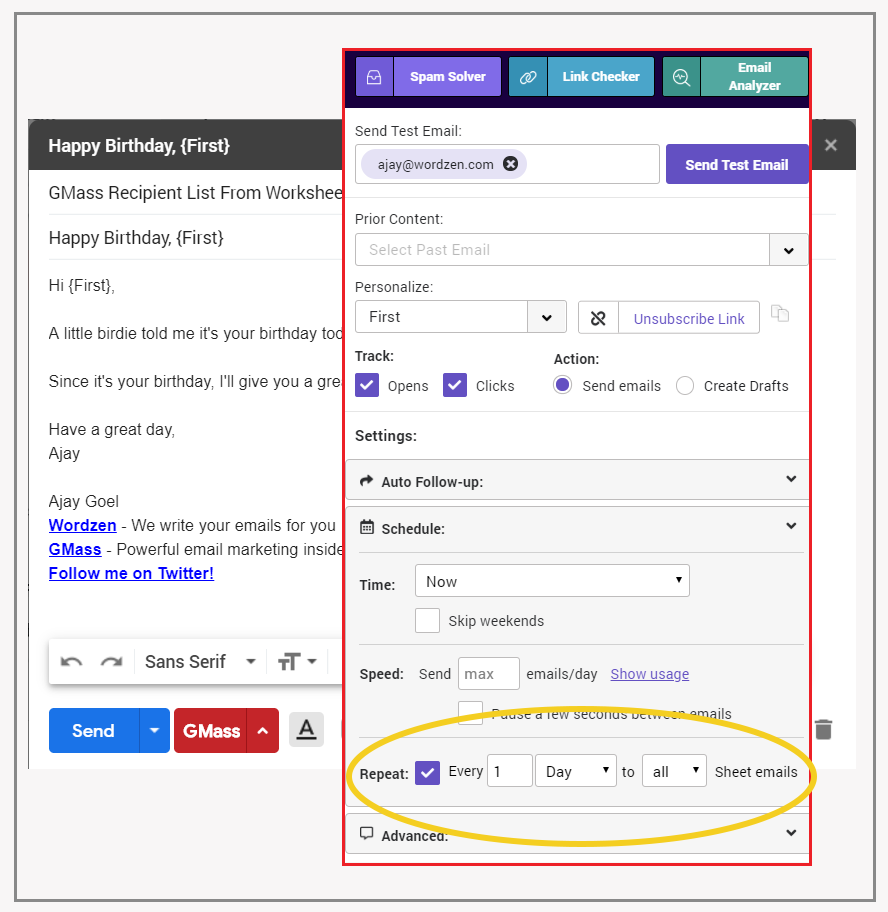
Task: Open the schedule Time dropdown set to Now
Action: 552,581
